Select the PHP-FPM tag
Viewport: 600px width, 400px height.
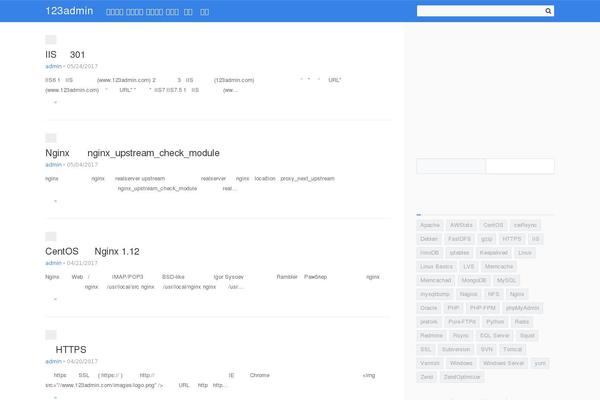pyautogui.click(x=483, y=308)
